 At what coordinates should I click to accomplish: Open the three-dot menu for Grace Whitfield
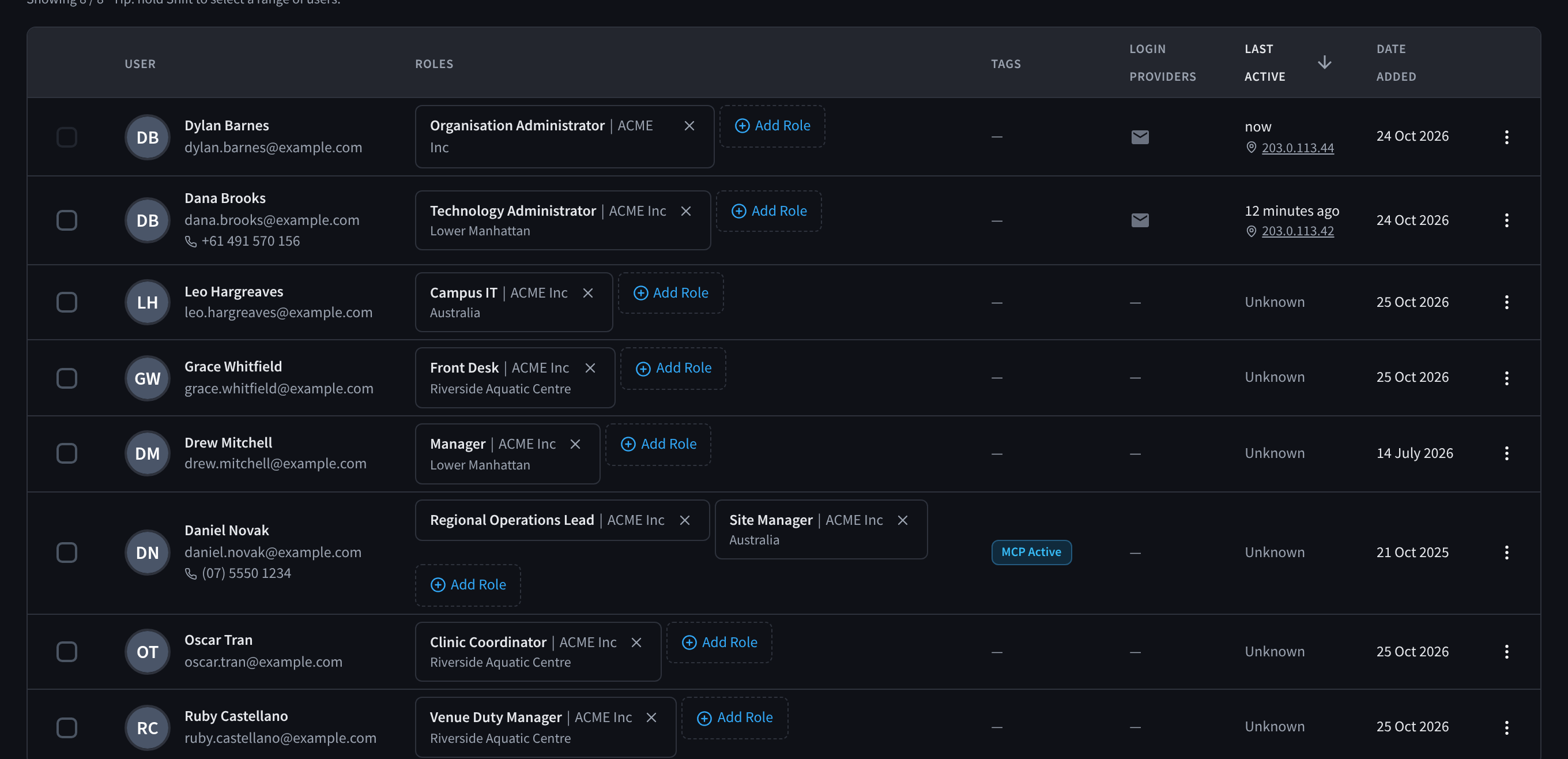click(1506, 378)
